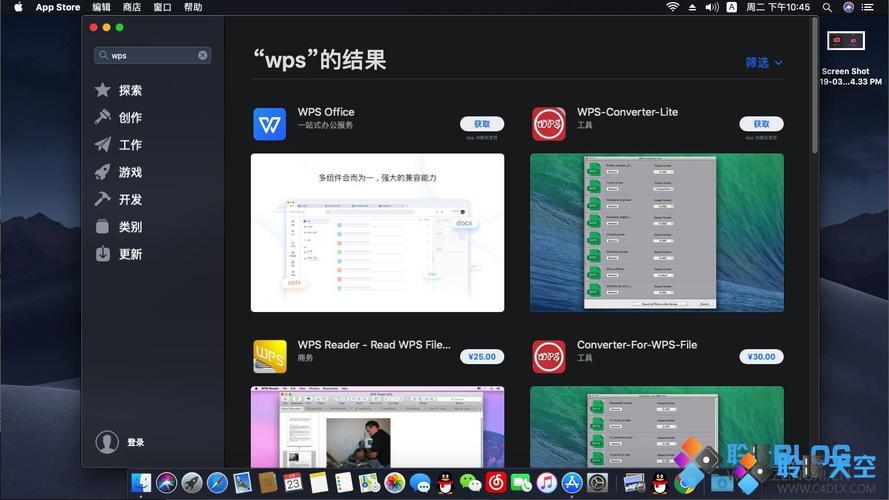The image size is (889, 500).
Task: Click the WPS-Converter-Lite red app icon
Action: (x=548, y=124)
